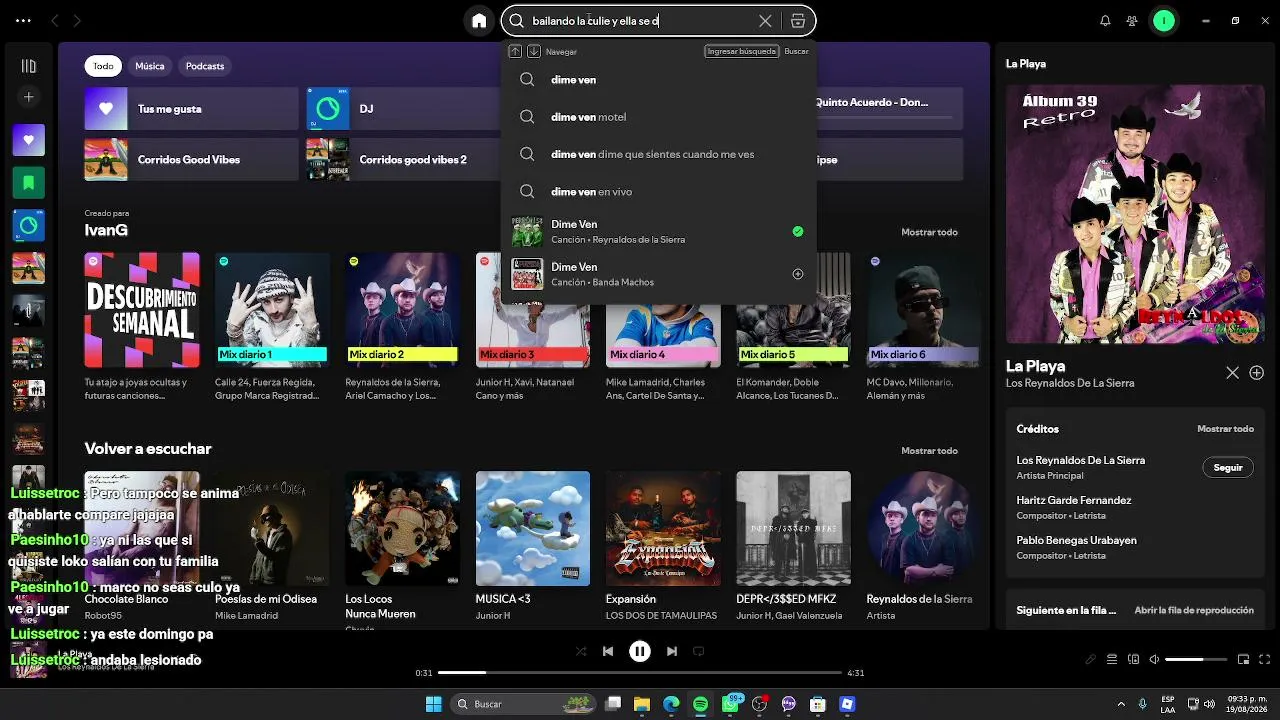Skip to the next track
1280x720 pixels.
[672, 651]
